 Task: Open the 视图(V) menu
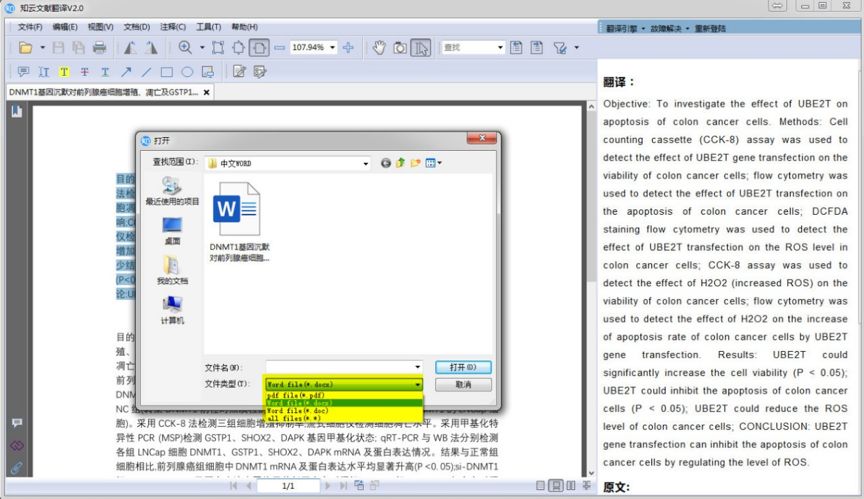click(x=100, y=27)
